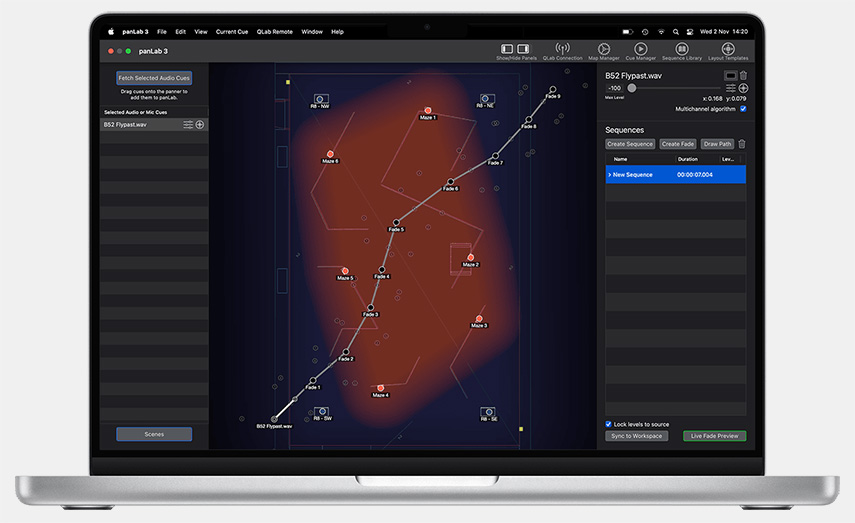The height and width of the screenshot is (523, 855).
Task: Click the Scenes button
Action: pyautogui.click(x=154, y=434)
